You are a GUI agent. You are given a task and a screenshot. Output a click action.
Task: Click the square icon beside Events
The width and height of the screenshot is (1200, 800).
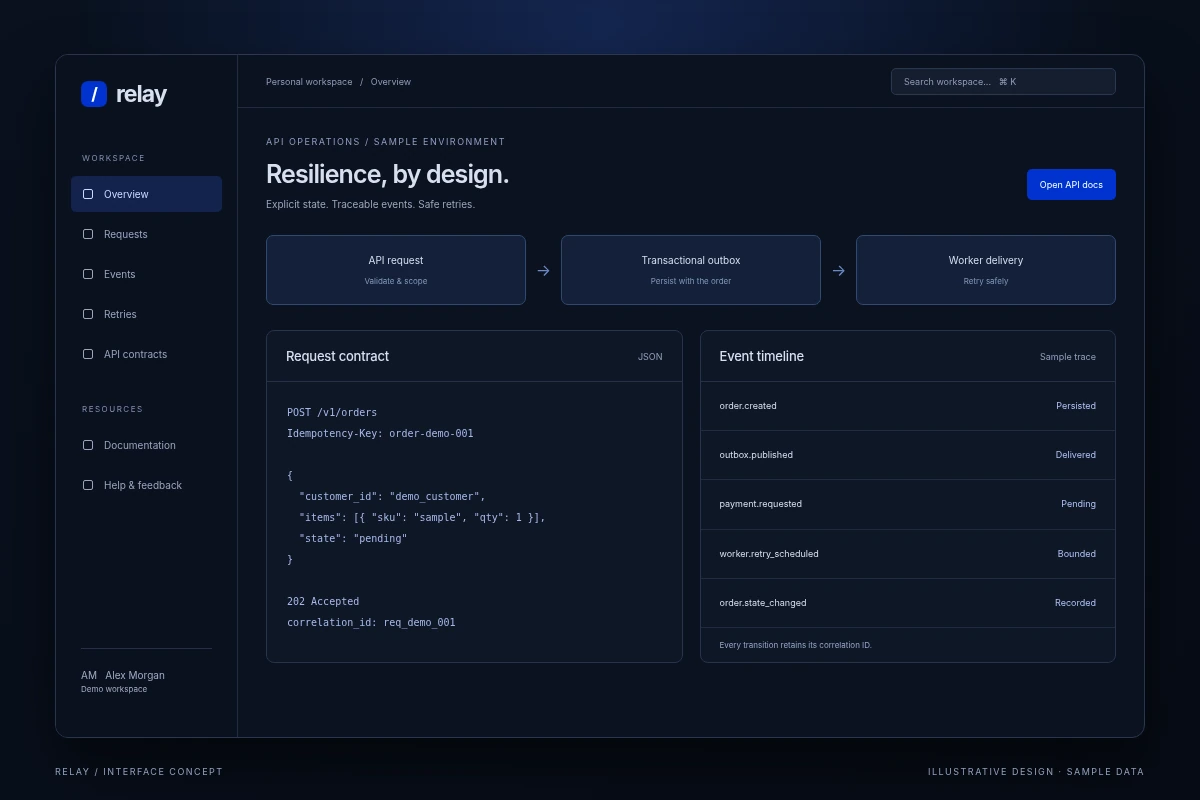(88, 274)
